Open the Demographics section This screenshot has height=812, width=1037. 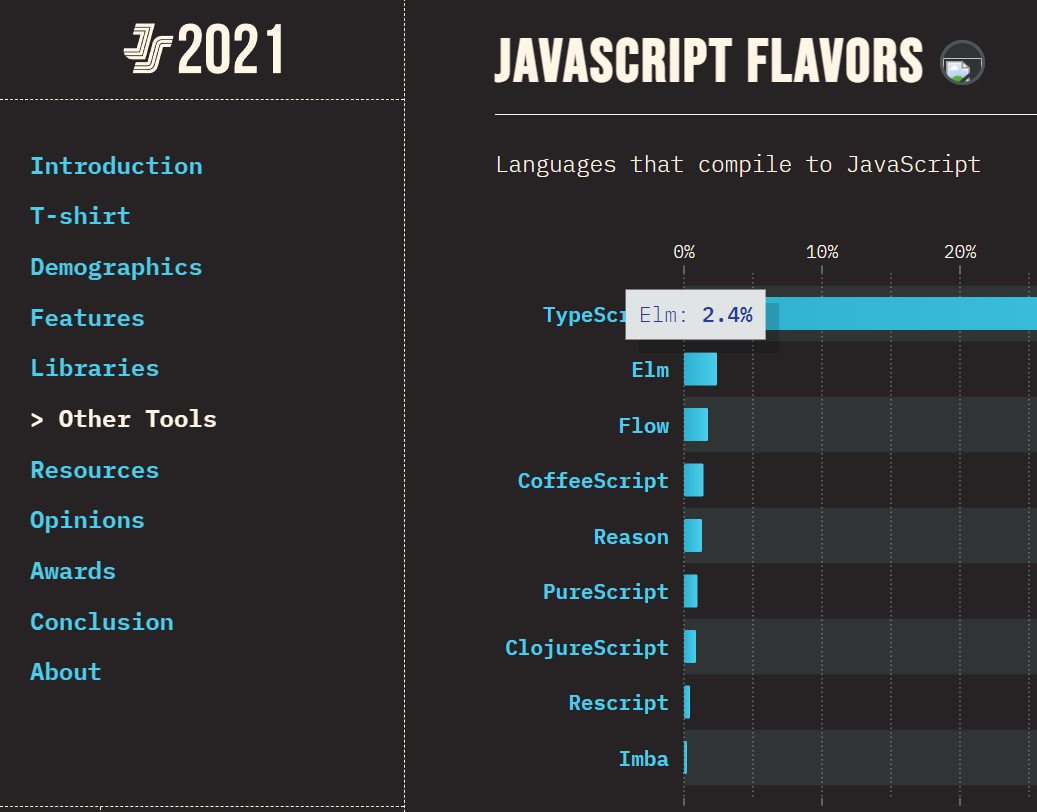(x=116, y=267)
